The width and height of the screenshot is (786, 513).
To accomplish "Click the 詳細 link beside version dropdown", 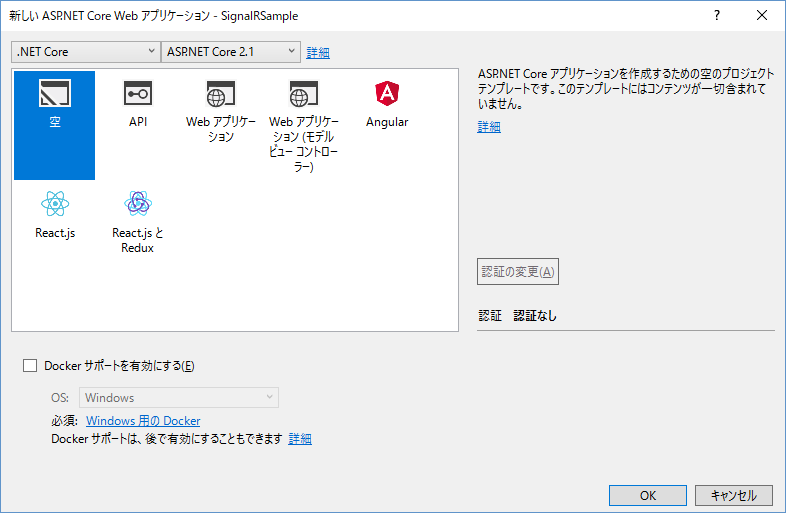I will point(318,53).
